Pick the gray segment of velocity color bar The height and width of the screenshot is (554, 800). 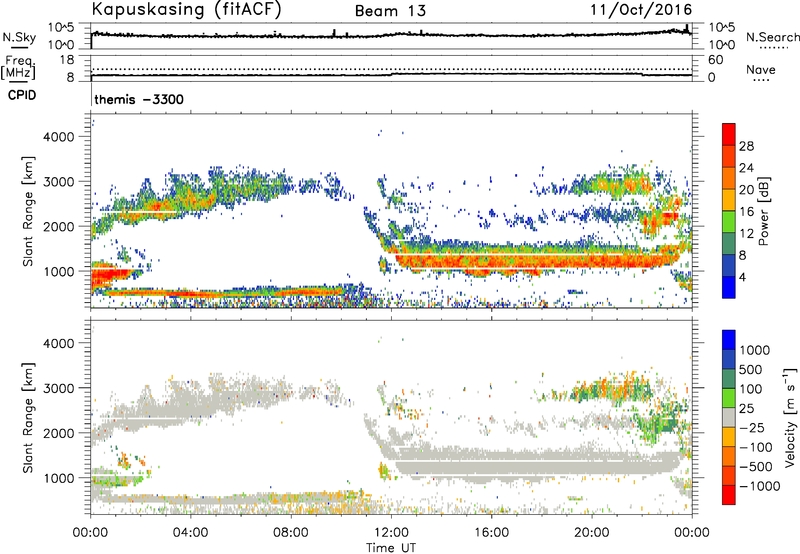coord(729,418)
